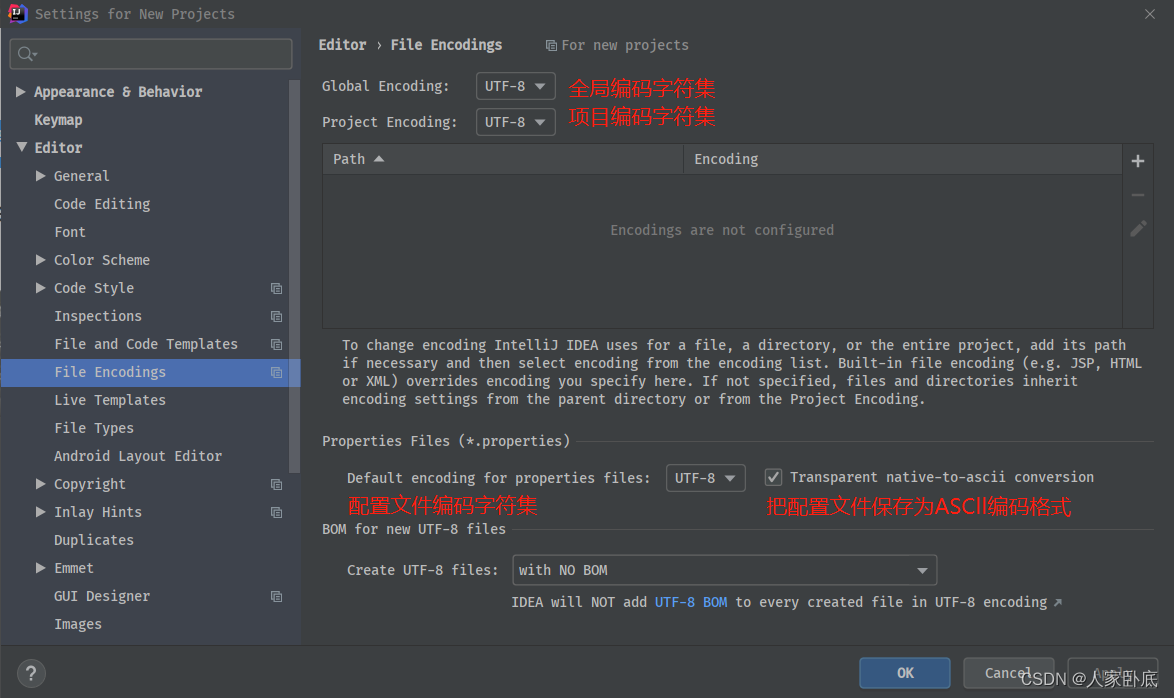Viewport: 1174px width, 698px height.
Task: Click the project icon next to Copyright
Action: (276, 485)
